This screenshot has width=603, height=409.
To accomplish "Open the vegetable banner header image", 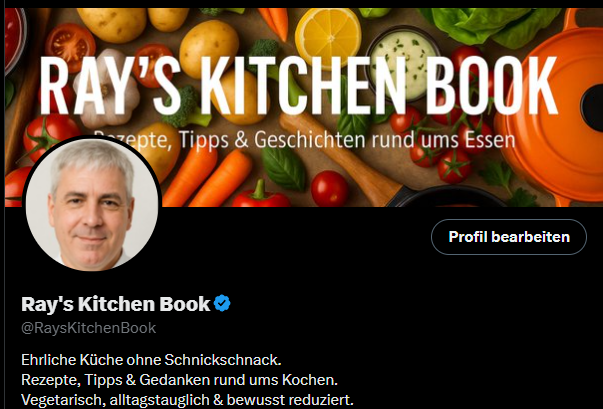I will 304,107.
